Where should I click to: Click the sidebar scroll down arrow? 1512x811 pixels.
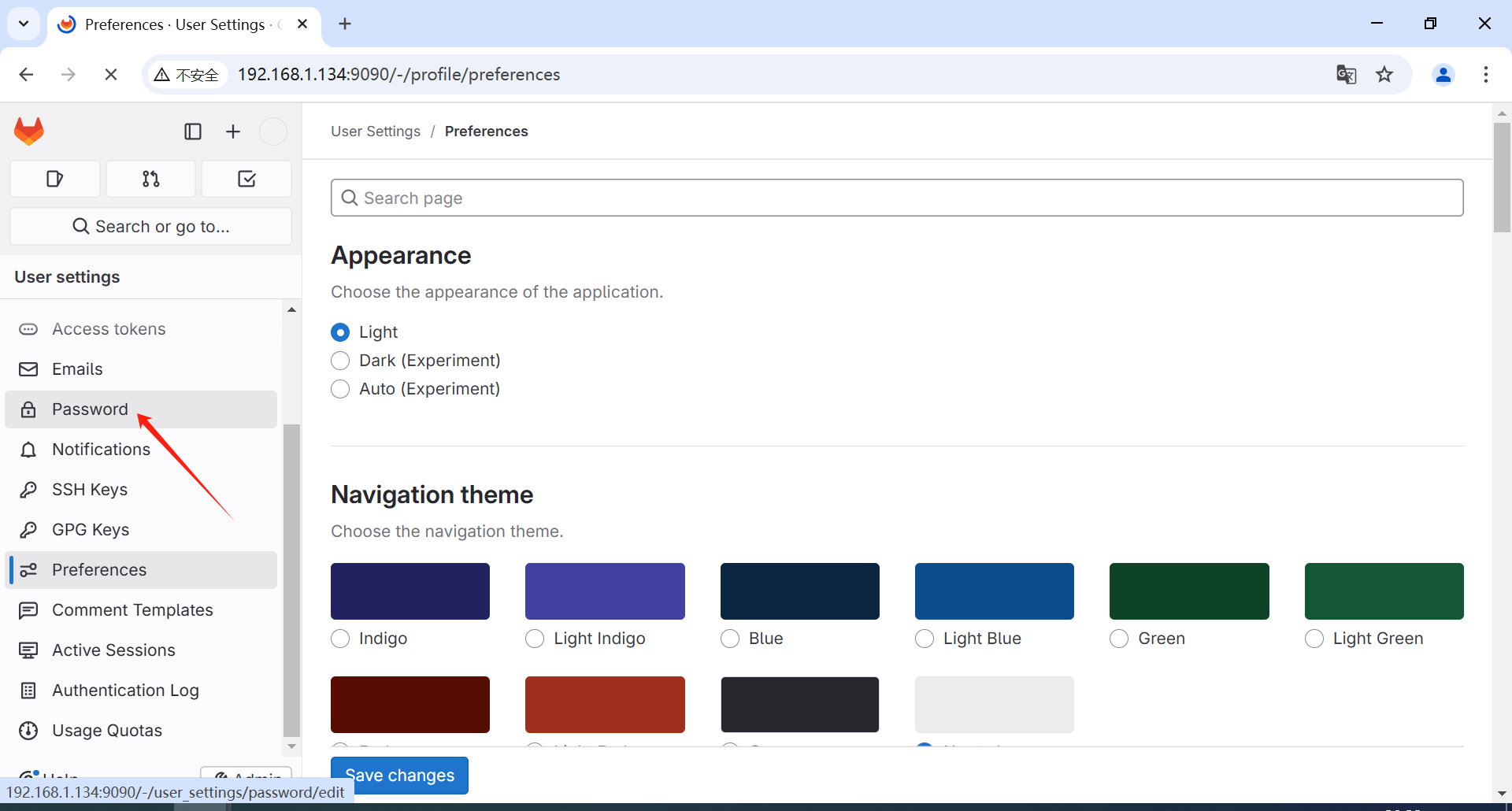coord(291,746)
